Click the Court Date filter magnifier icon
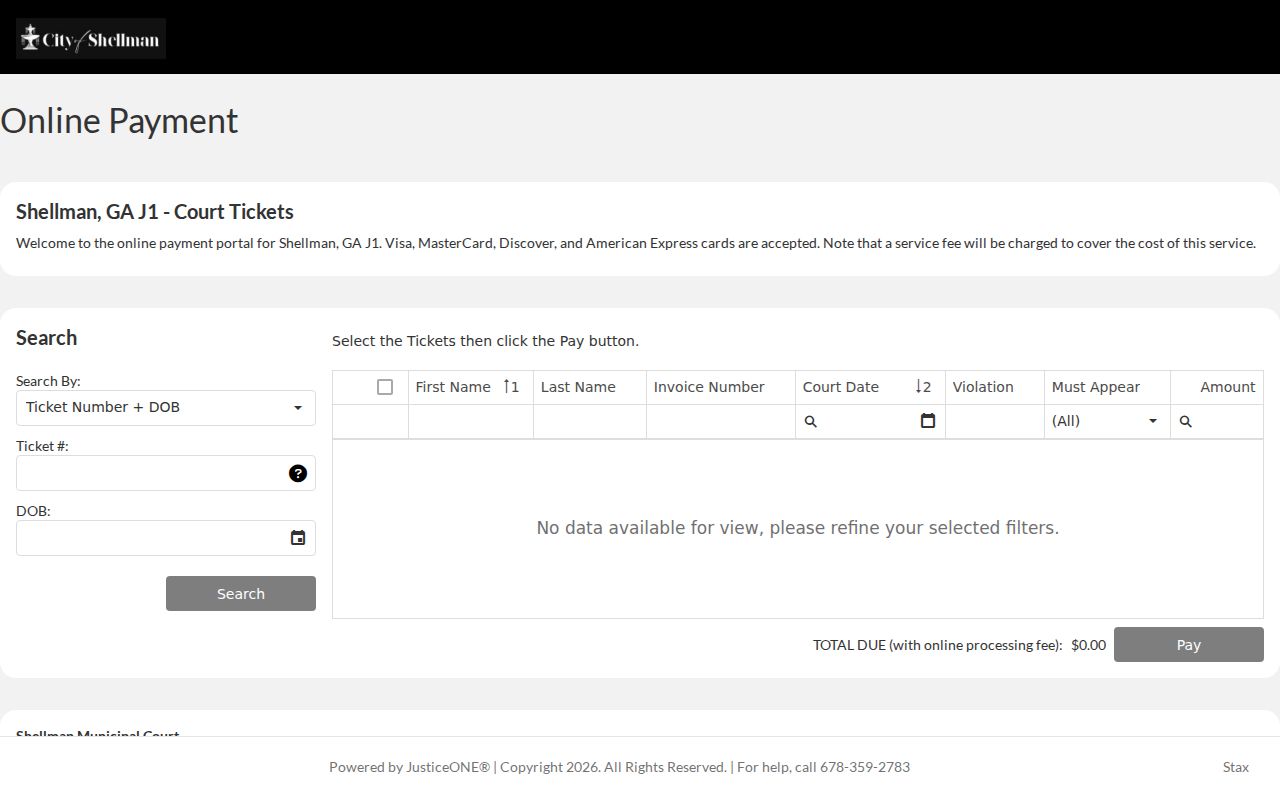The image size is (1280, 800). click(811, 422)
